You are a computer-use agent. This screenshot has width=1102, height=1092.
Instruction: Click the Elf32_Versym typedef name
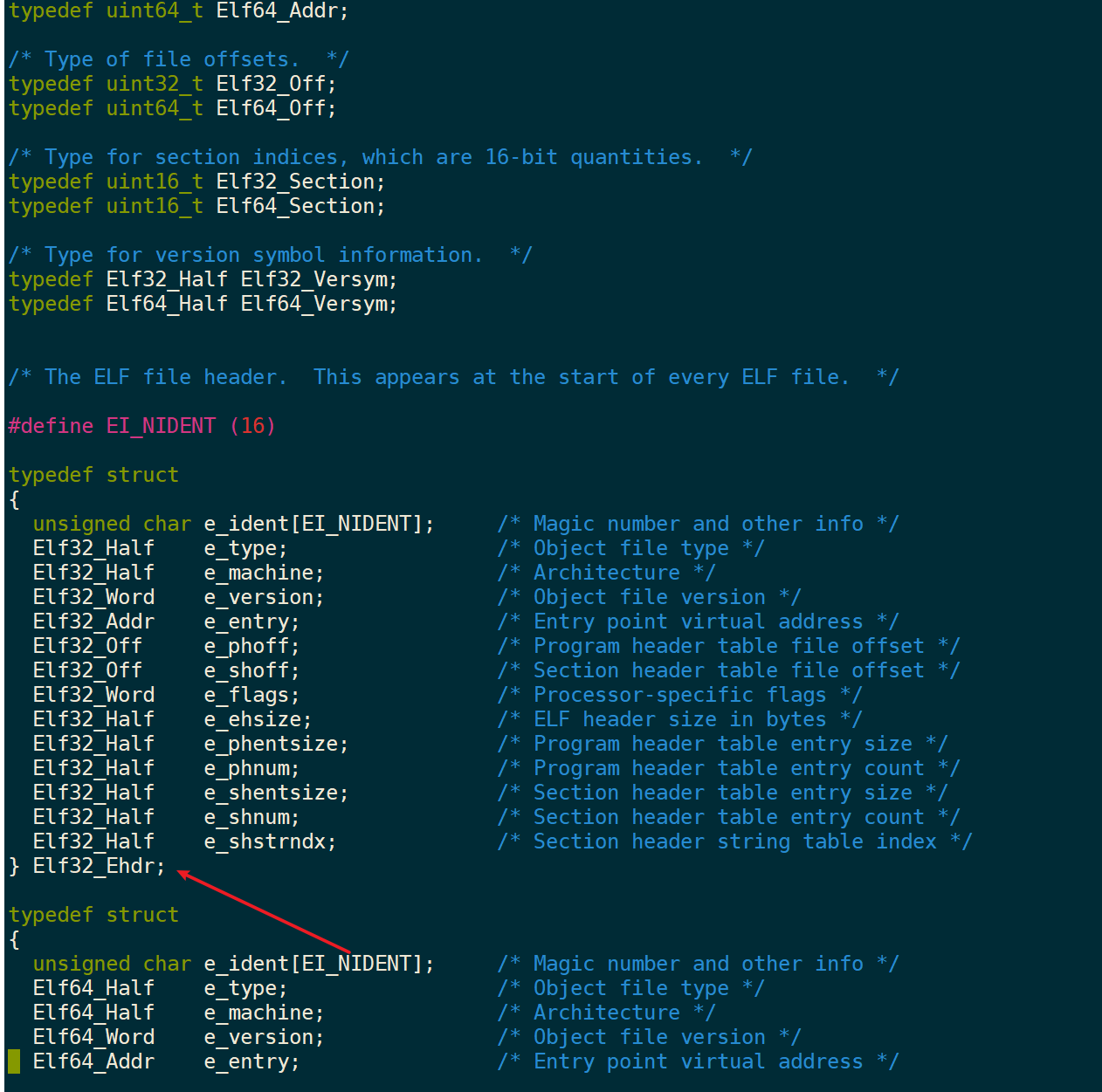tap(317, 279)
